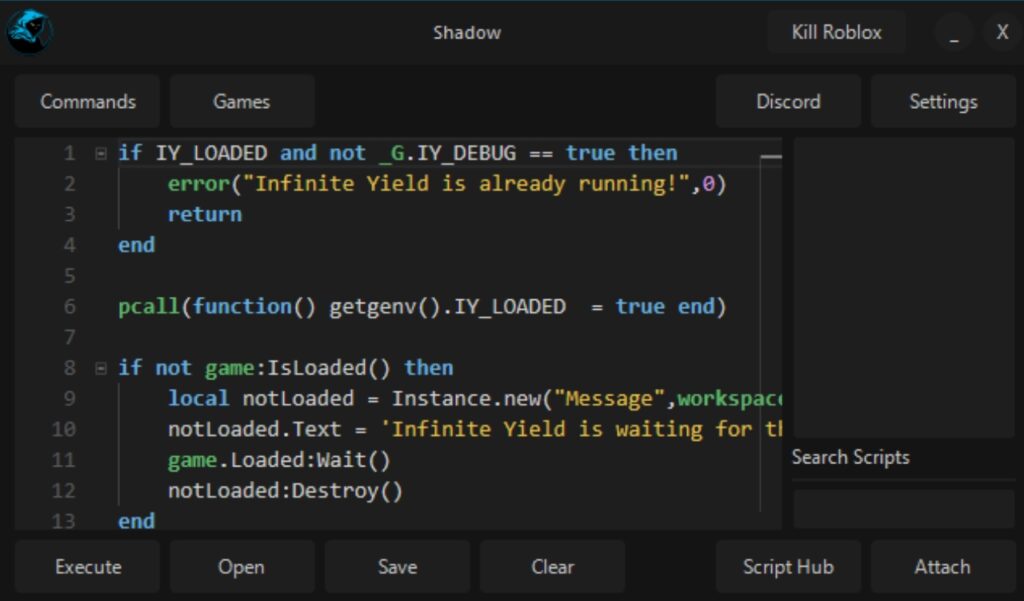This screenshot has width=1024, height=601.
Task: Collapse the code fold at line 1
Action: [101, 154]
